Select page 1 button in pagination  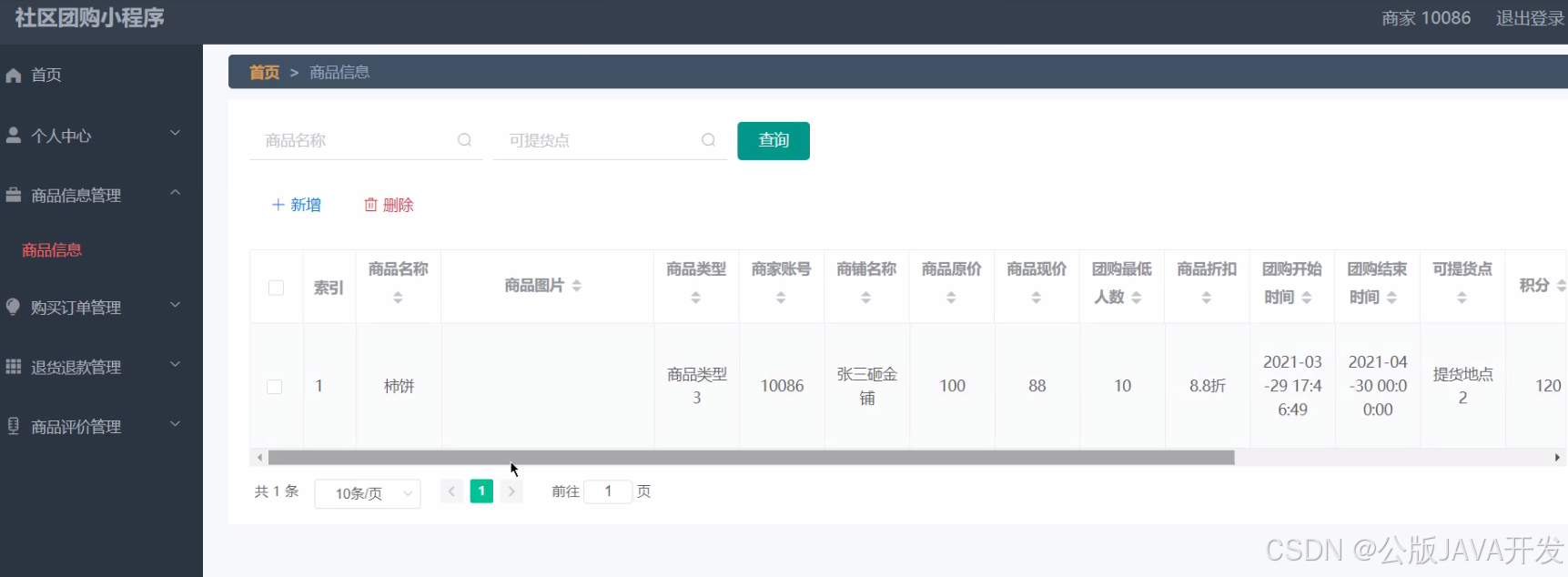click(481, 491)
